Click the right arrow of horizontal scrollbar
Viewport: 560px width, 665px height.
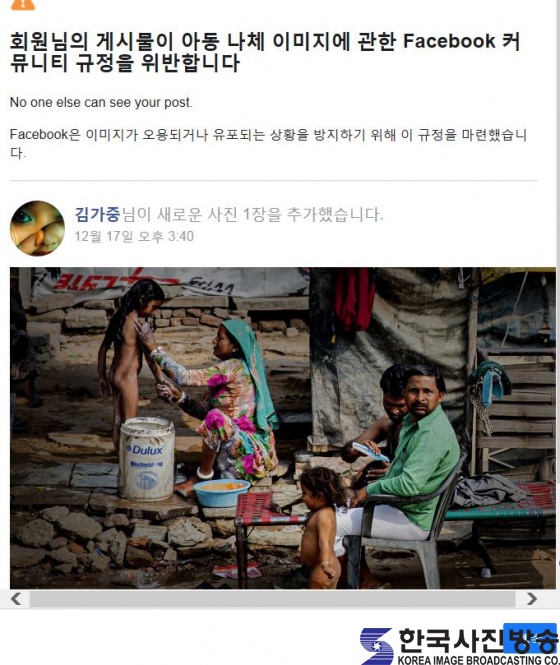coord(532,598)
